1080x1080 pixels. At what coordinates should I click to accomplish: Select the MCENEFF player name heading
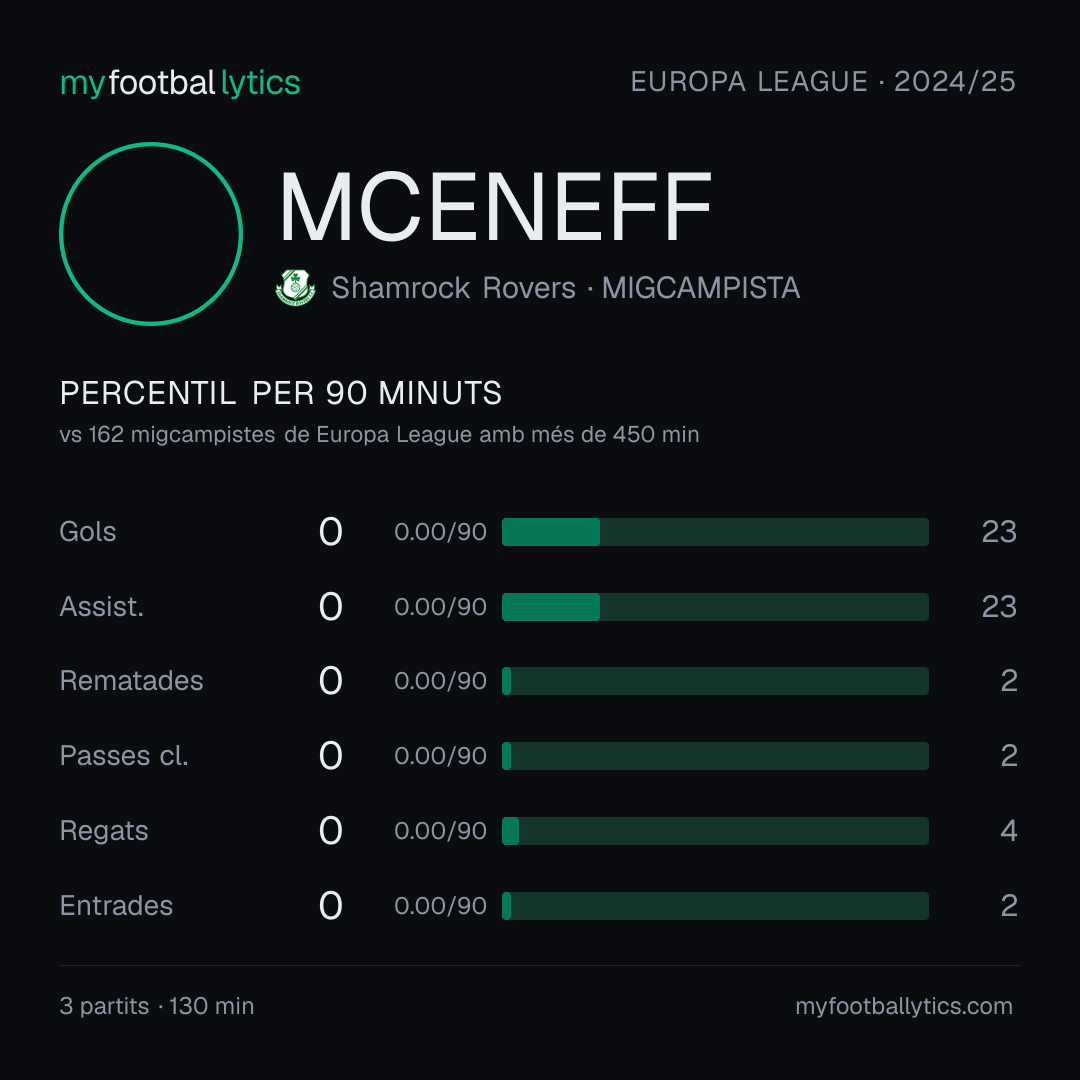(x=495, y=207)
